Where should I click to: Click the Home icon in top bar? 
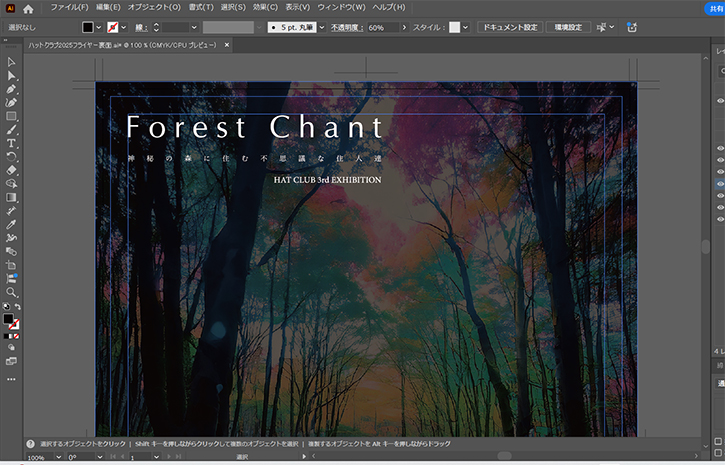(x=28, y=8)
